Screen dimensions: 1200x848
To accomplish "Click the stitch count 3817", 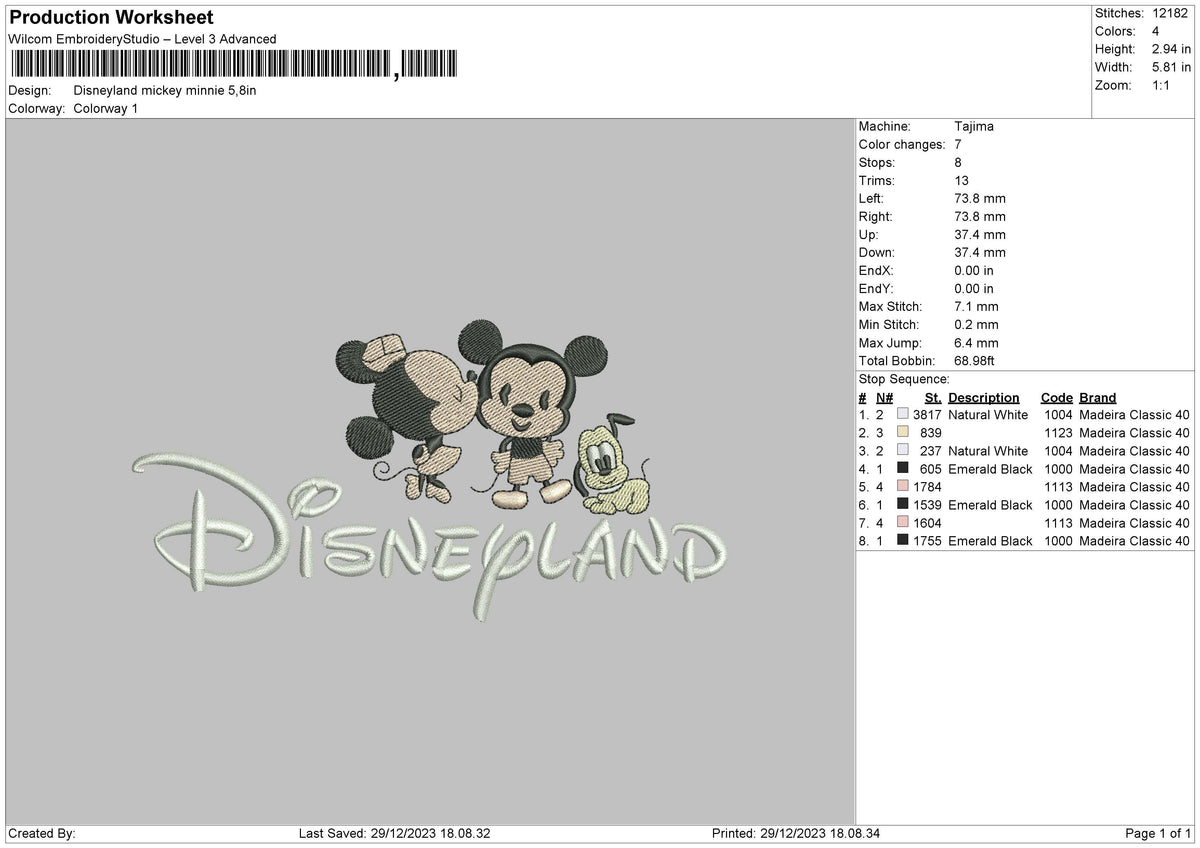I will (x=927, y=415).
